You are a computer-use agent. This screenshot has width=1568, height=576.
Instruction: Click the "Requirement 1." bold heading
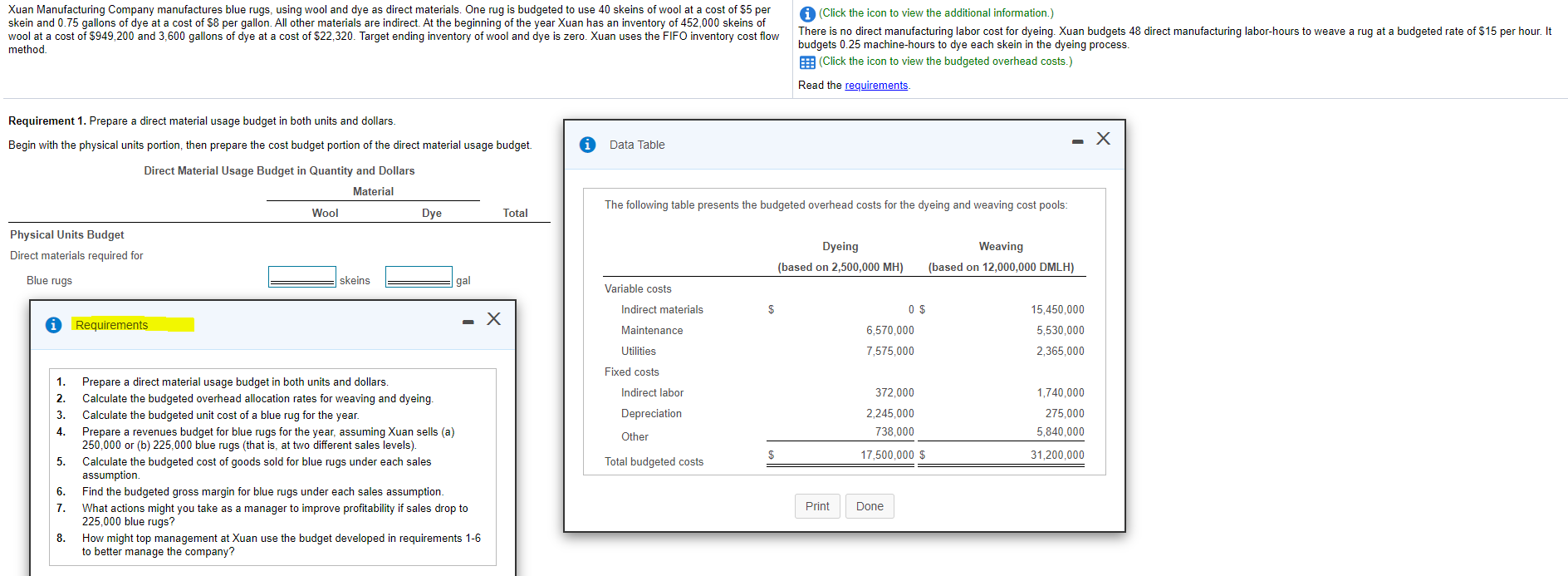(x=47, y=121)
